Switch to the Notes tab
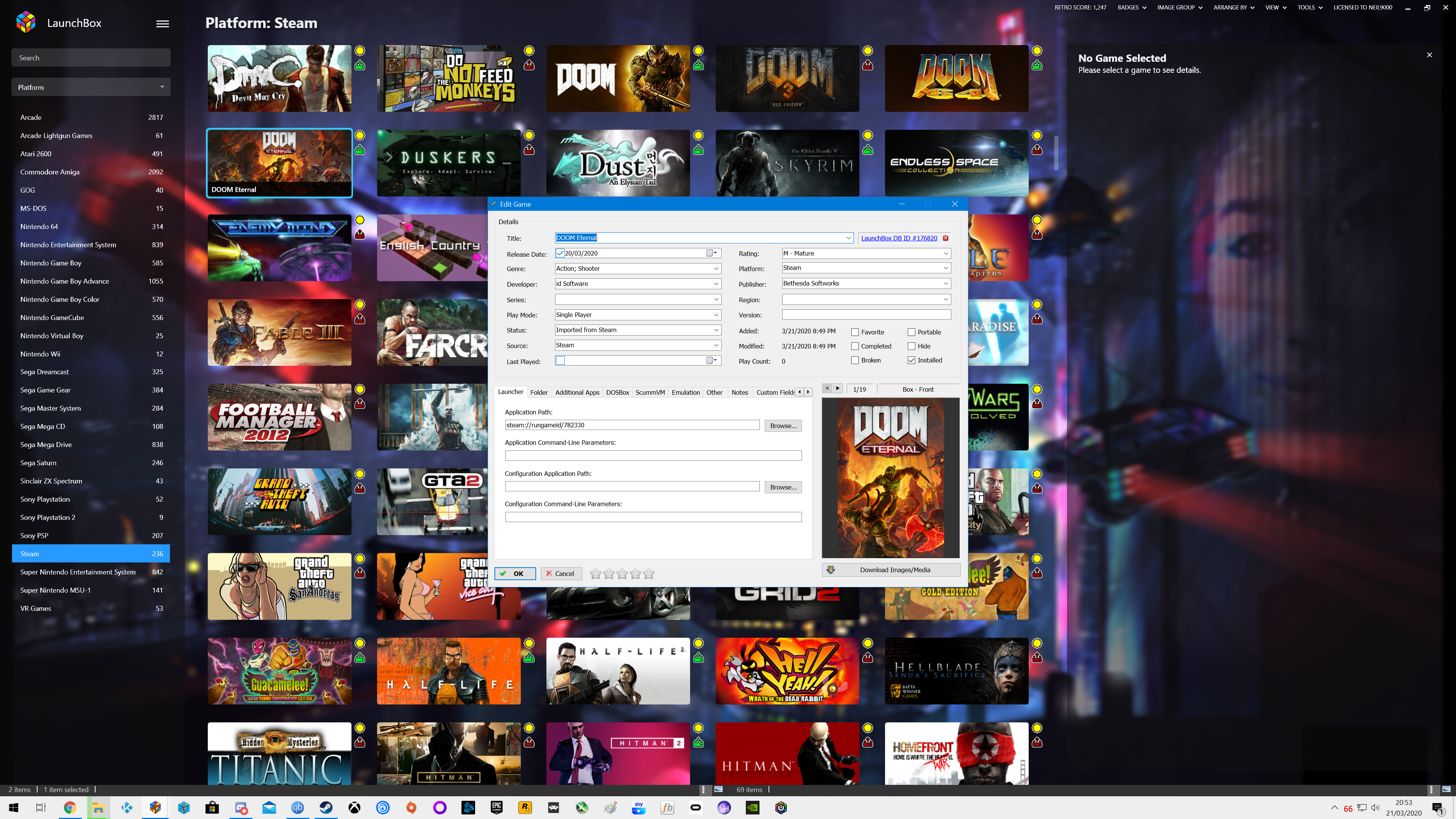The image size is (1456, 819). pos(739,392)
